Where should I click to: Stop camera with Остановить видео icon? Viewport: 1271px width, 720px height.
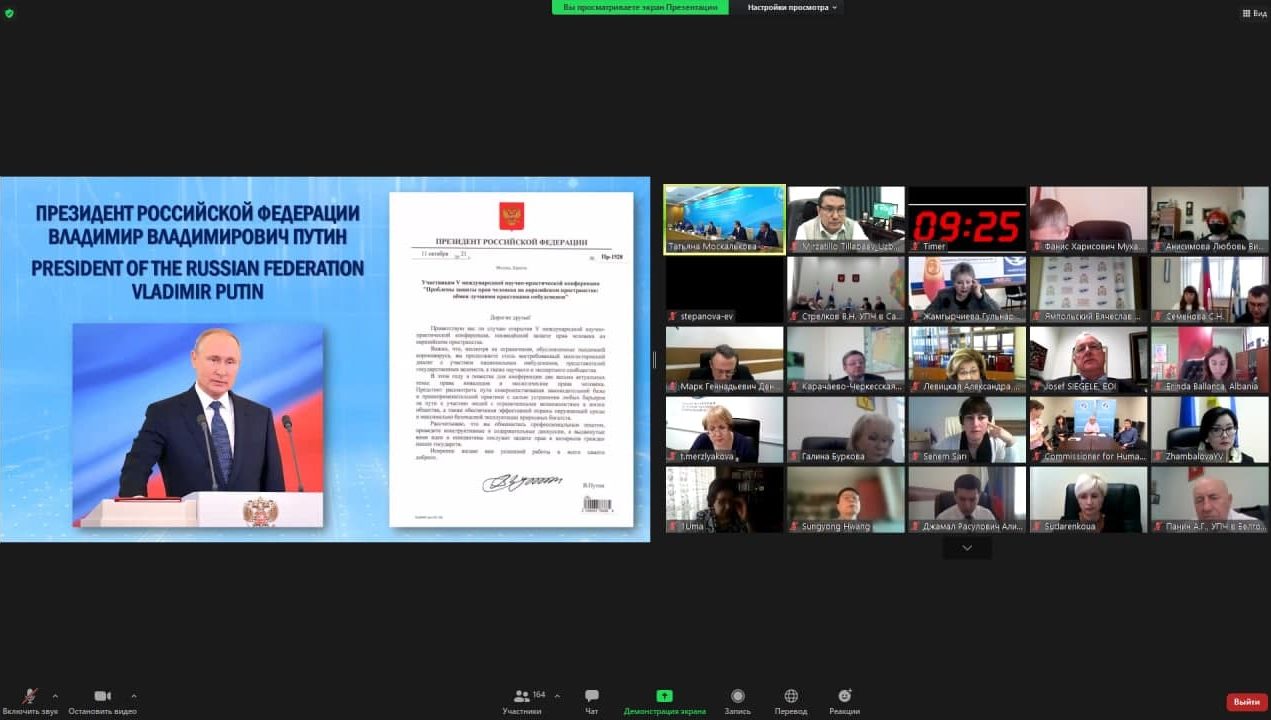point(102,696)
